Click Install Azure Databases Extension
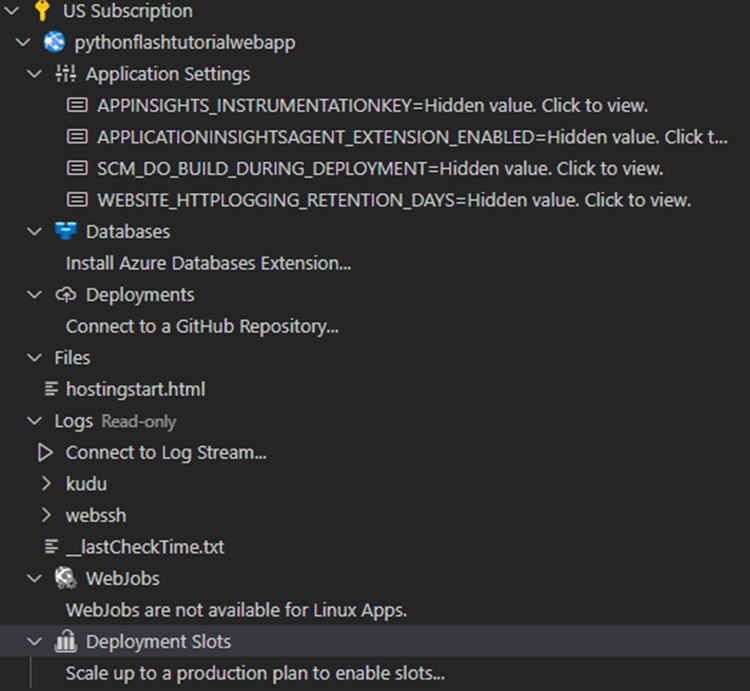 [x=209, y=263]
